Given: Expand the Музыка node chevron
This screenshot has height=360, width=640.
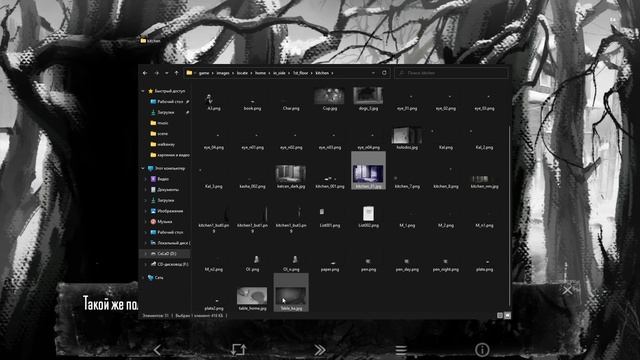Looking at the screenshot, I should click(x=146, y=222).
